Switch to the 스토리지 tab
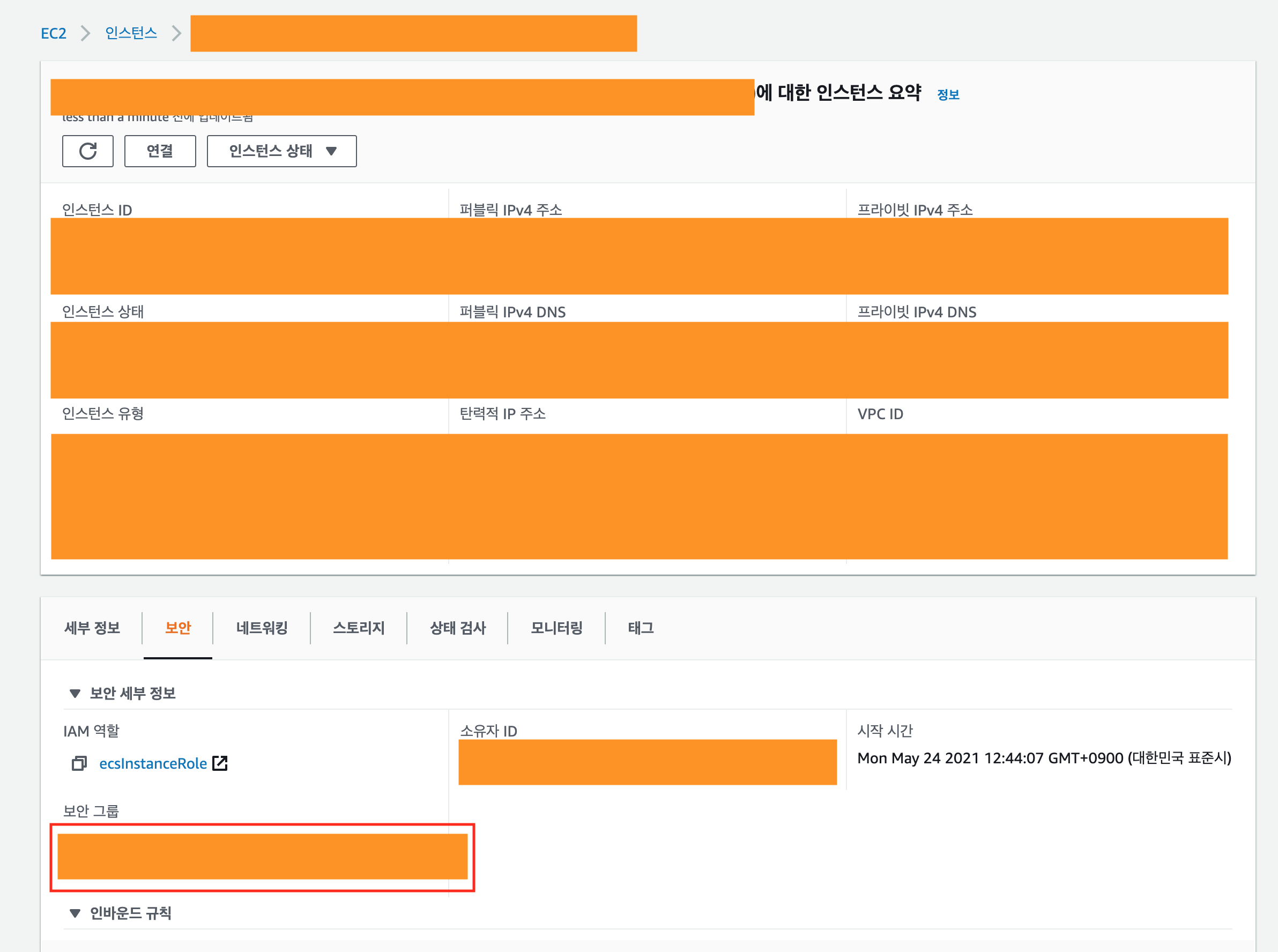 (359, 628)
